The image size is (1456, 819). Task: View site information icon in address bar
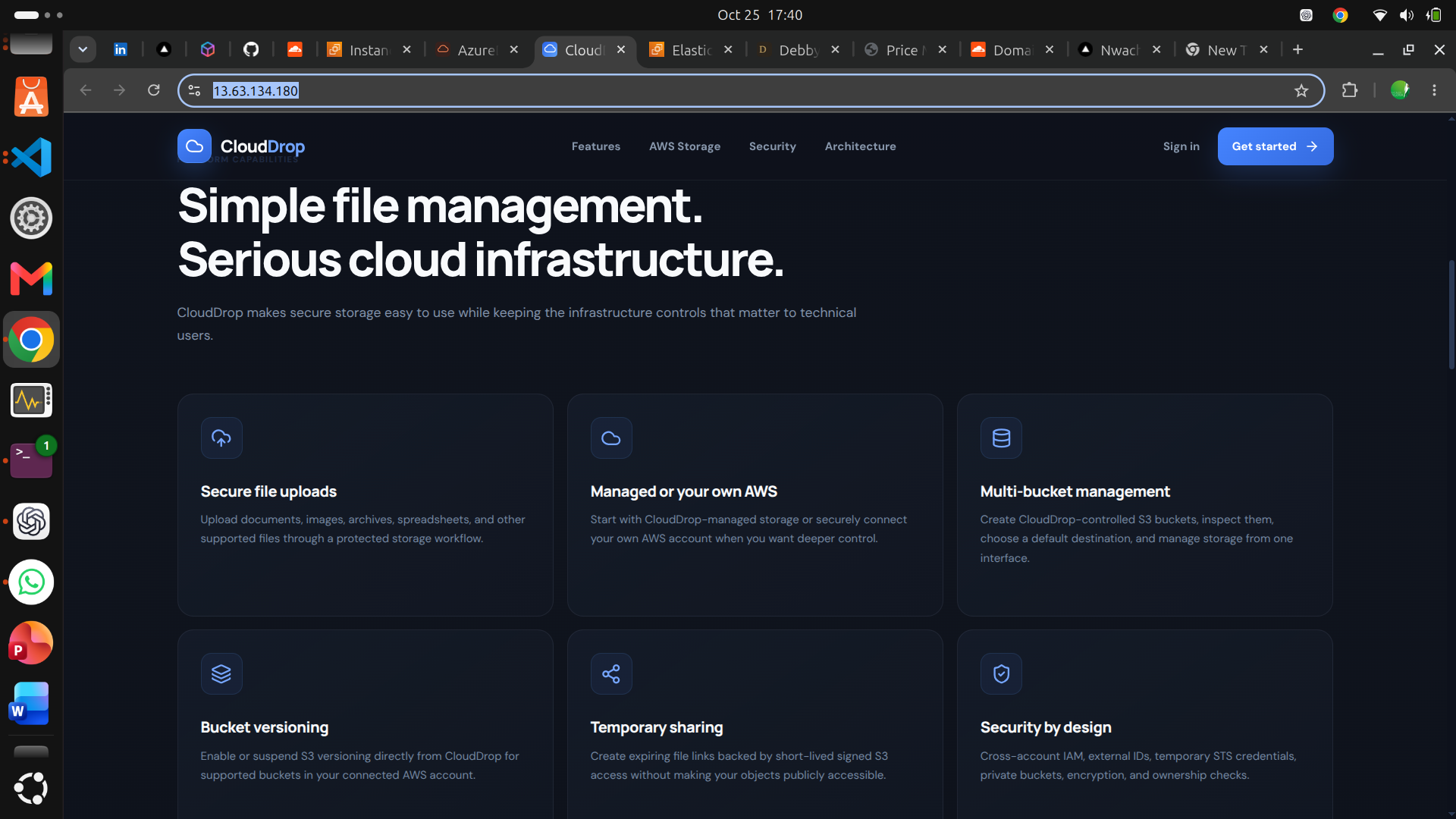point(194,91)
